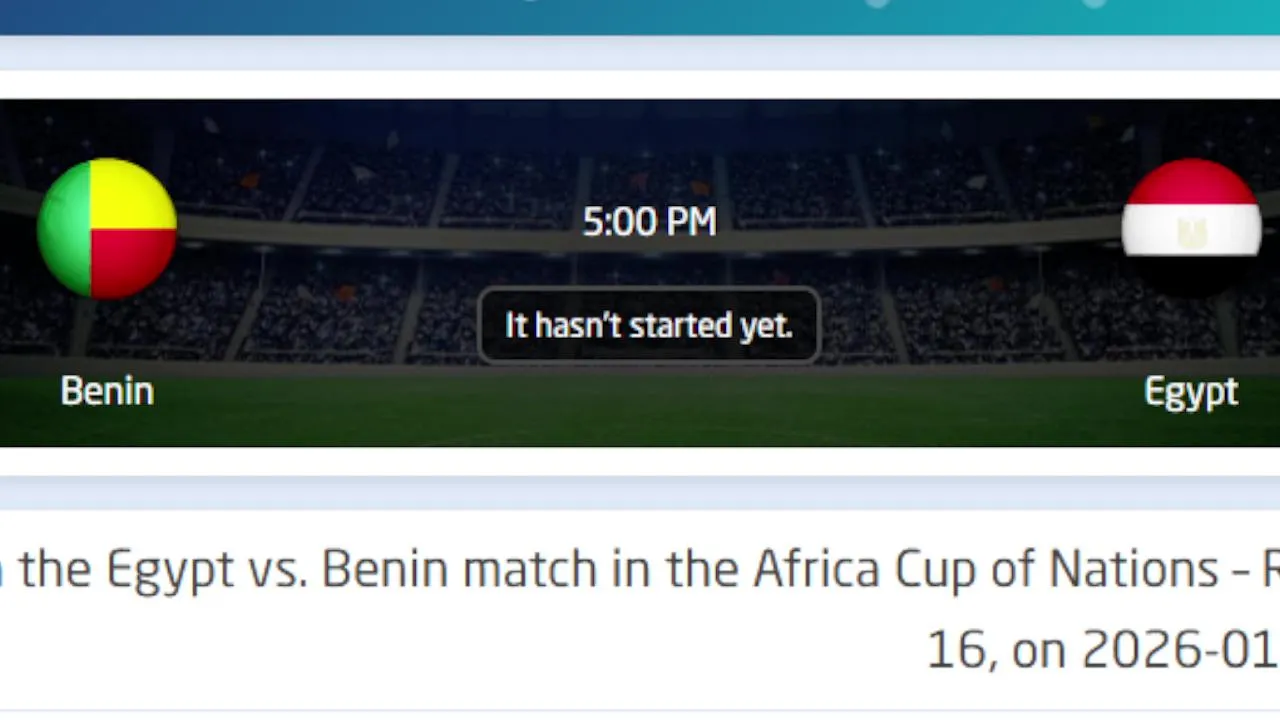Open the Benin team name link

pyautogui.click(x=107, y=391)
